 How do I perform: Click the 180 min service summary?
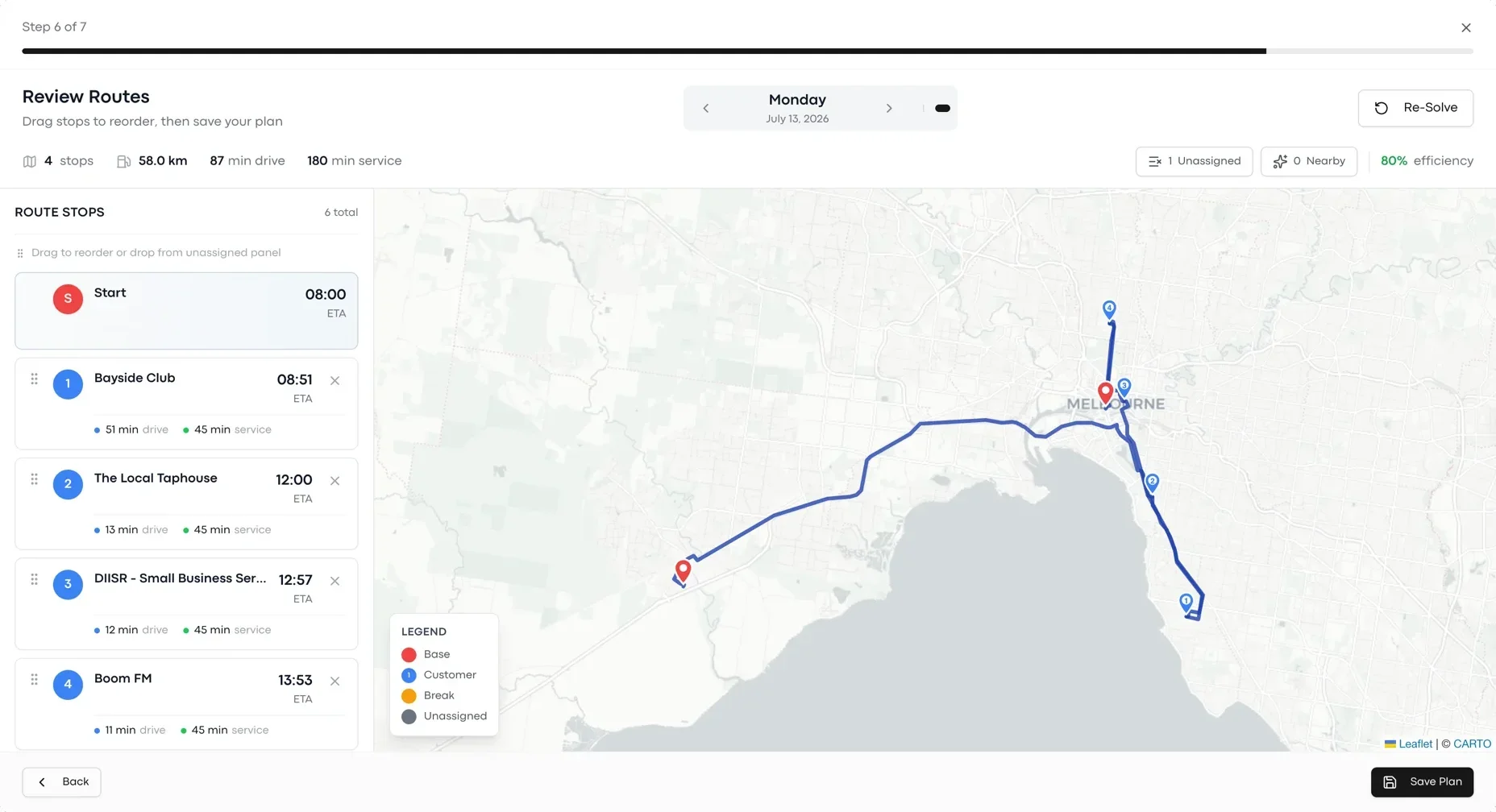[354, 161]
